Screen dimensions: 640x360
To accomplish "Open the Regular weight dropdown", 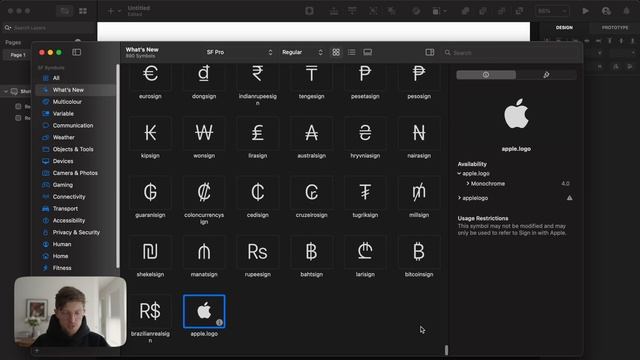I will click(302, 52).
